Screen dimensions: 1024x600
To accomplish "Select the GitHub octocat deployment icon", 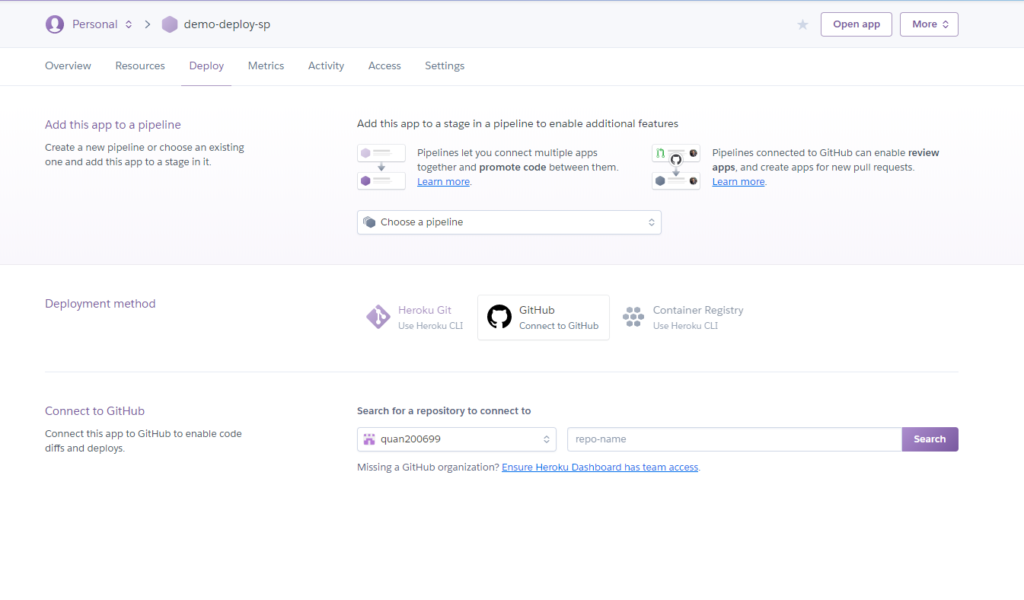I will click(x=498, y=317).
